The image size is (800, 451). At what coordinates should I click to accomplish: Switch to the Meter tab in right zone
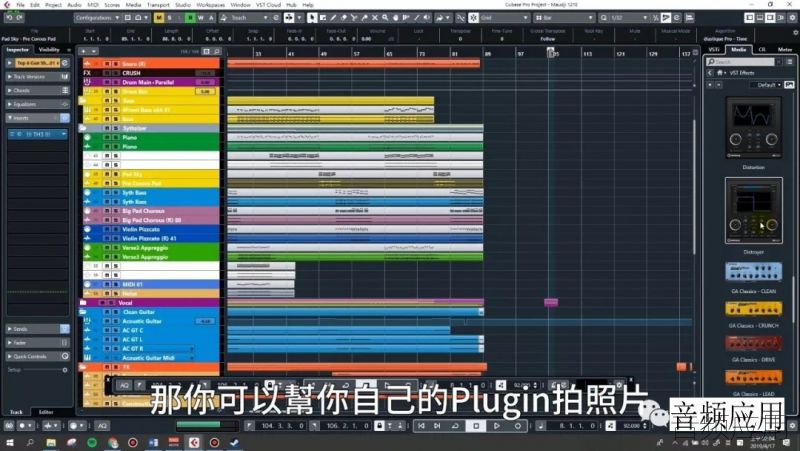[x=785, y=49]
